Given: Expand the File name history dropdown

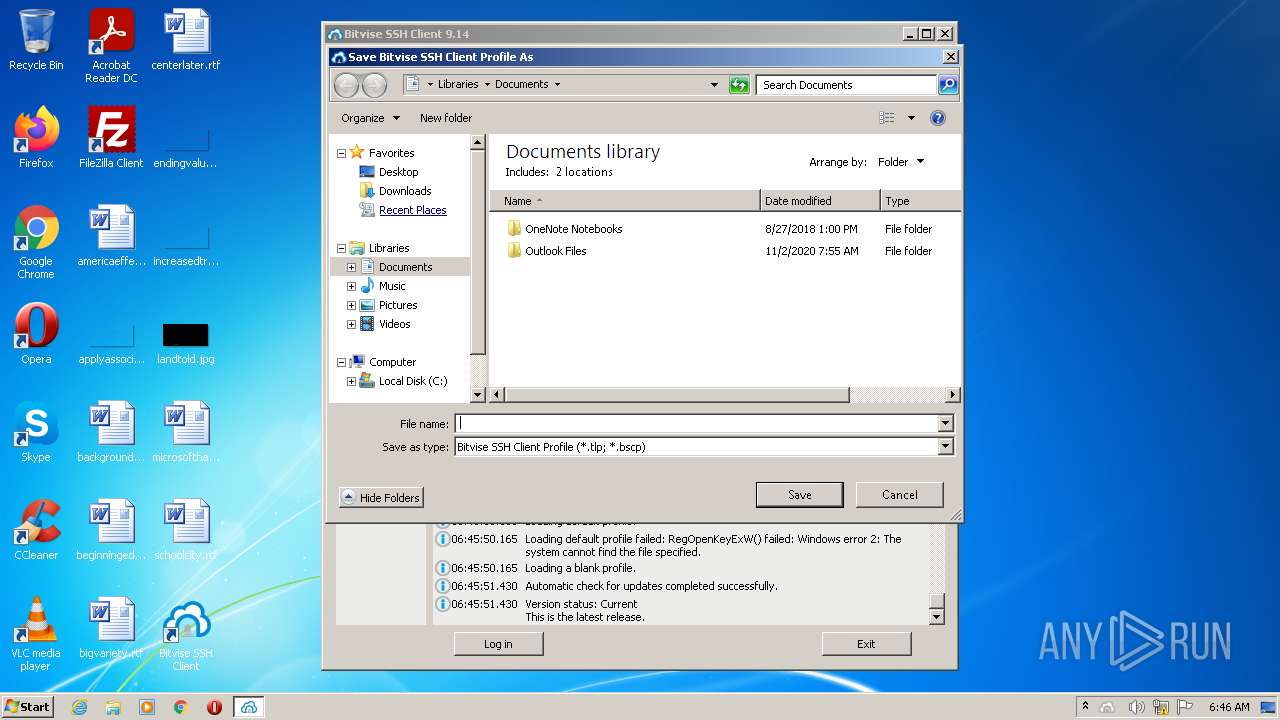Looking at the screenshot, I should point(945,424).
